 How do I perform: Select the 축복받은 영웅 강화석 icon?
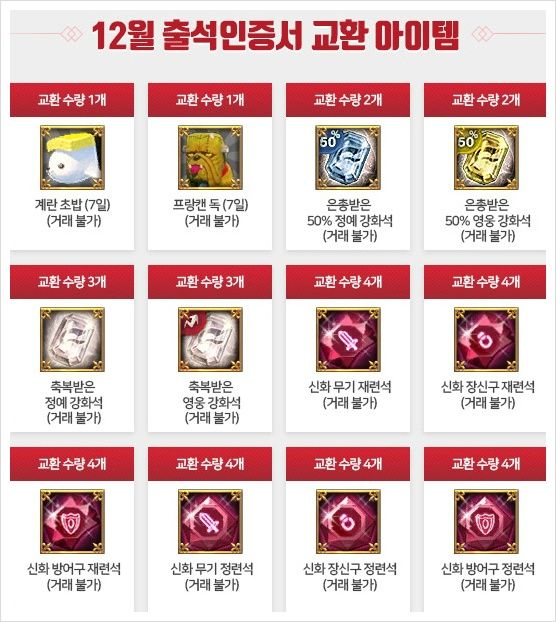[x=210, y=340]
